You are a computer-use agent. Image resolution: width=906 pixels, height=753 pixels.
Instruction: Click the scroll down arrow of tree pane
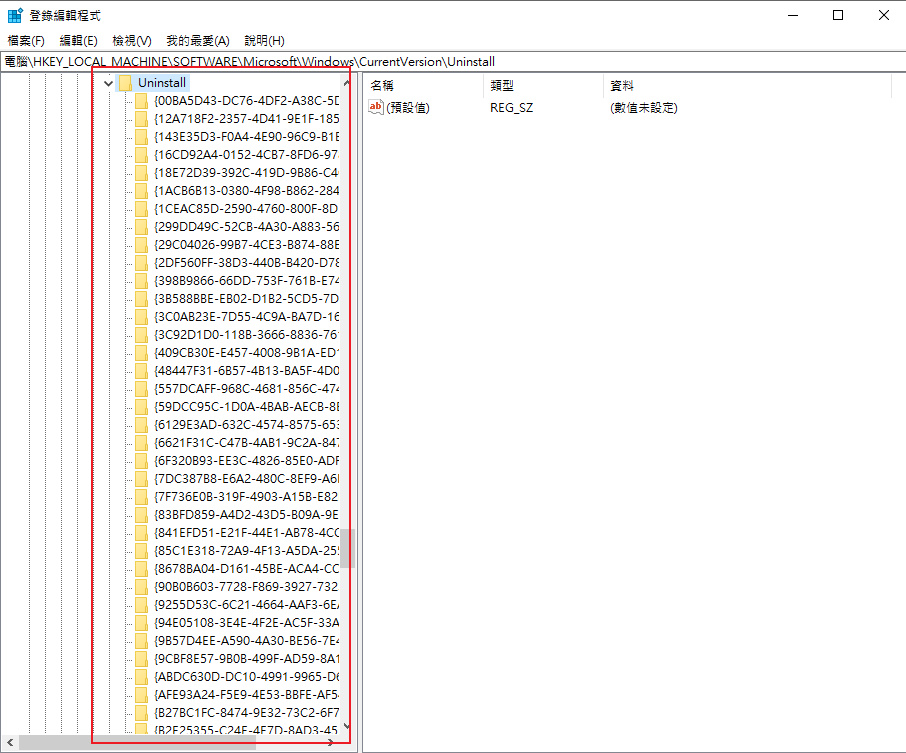[x=347, y=727]
